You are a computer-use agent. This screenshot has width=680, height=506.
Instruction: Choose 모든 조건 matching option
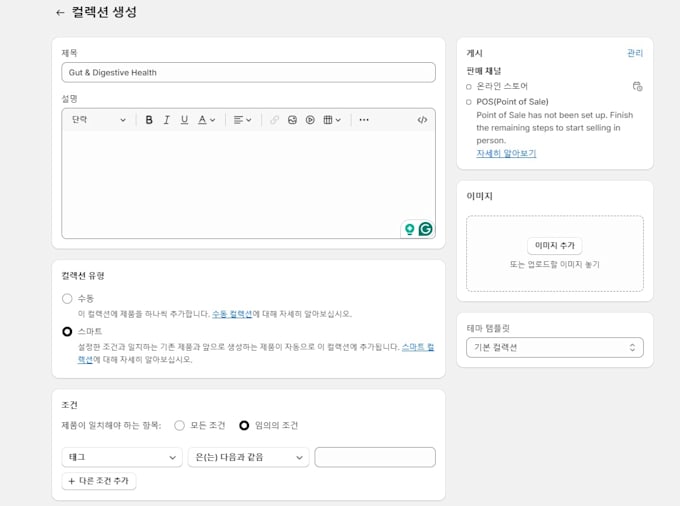click(x=179, y=425)
